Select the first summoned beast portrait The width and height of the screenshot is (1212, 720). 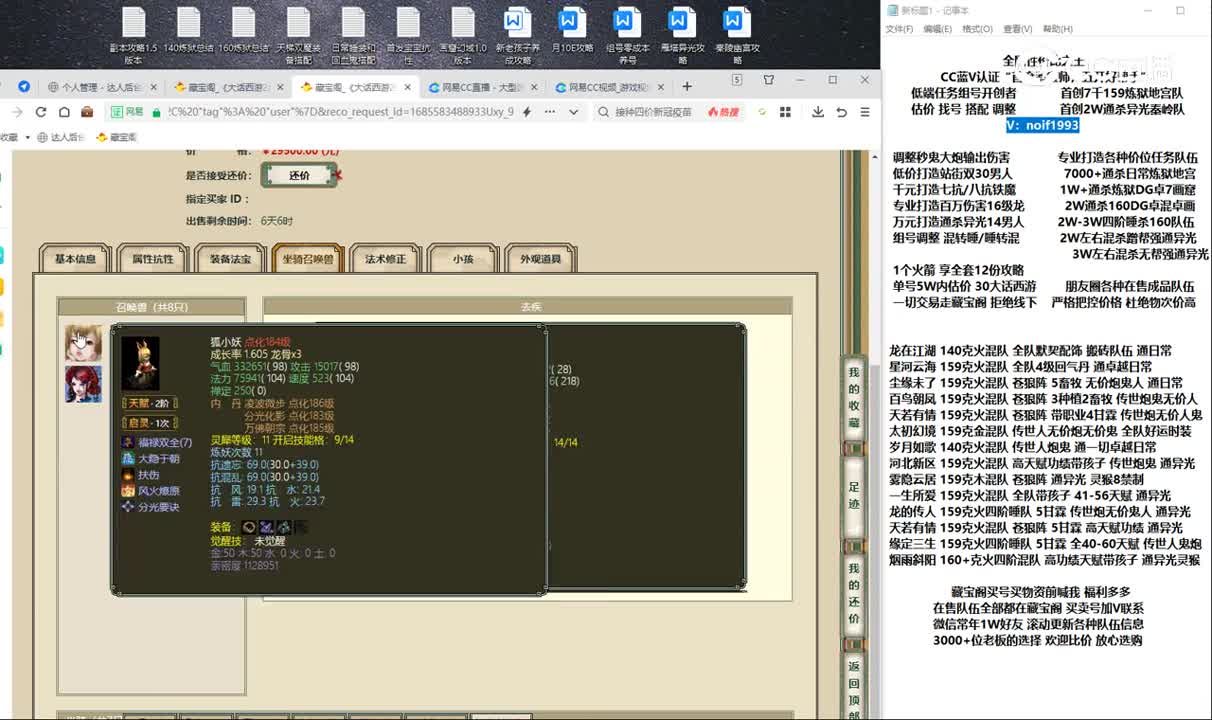pos(83,342)
